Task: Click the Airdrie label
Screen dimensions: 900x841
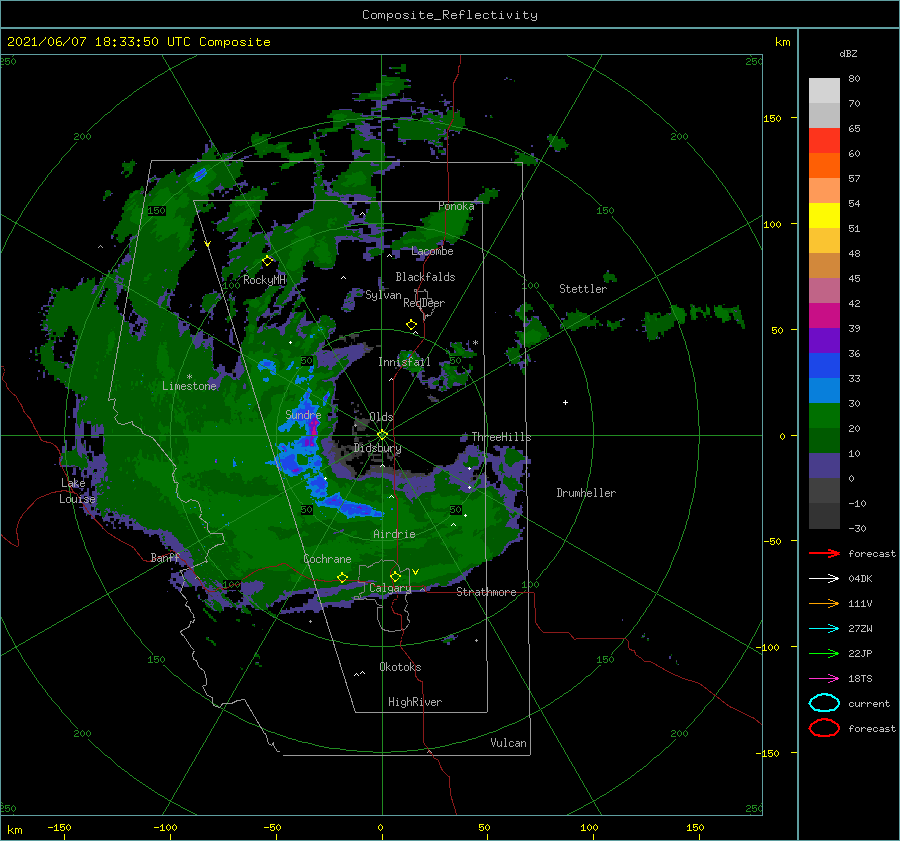Action: pos(394,534)
